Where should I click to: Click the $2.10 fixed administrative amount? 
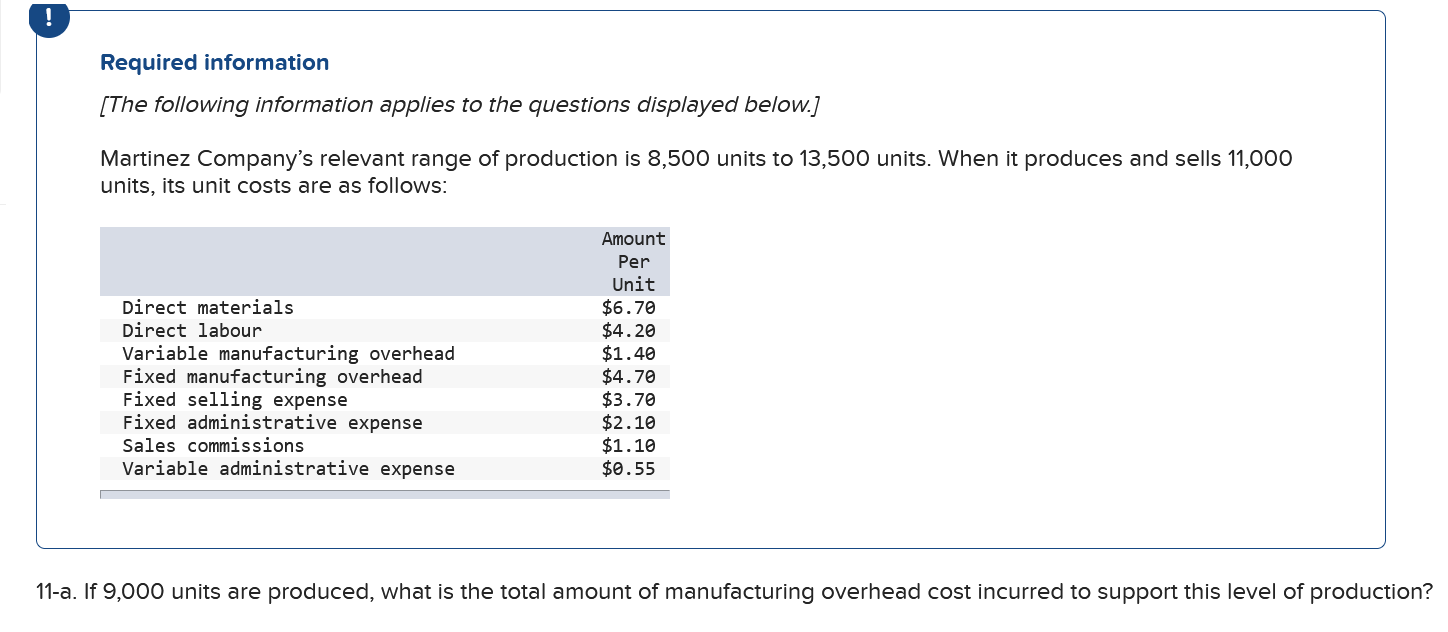coord(629,423)
